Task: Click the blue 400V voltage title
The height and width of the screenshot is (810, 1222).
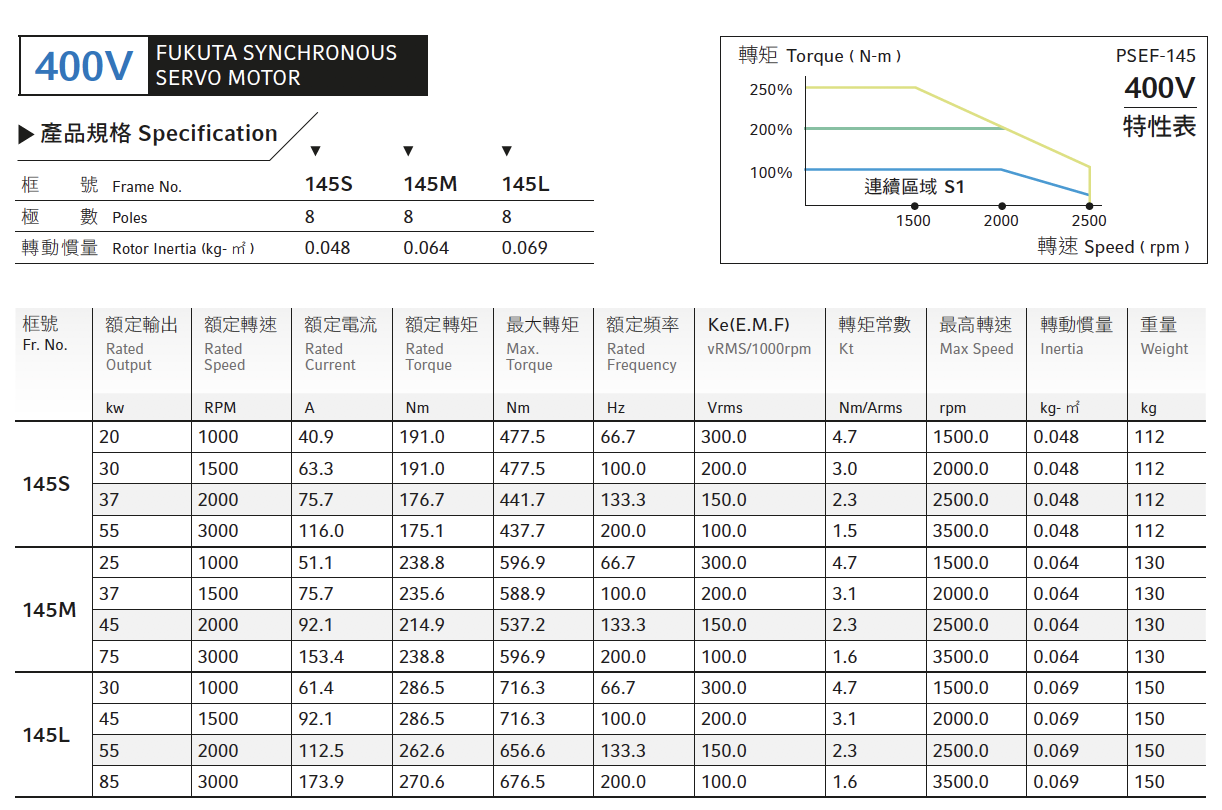Action: tap(84, 67)
